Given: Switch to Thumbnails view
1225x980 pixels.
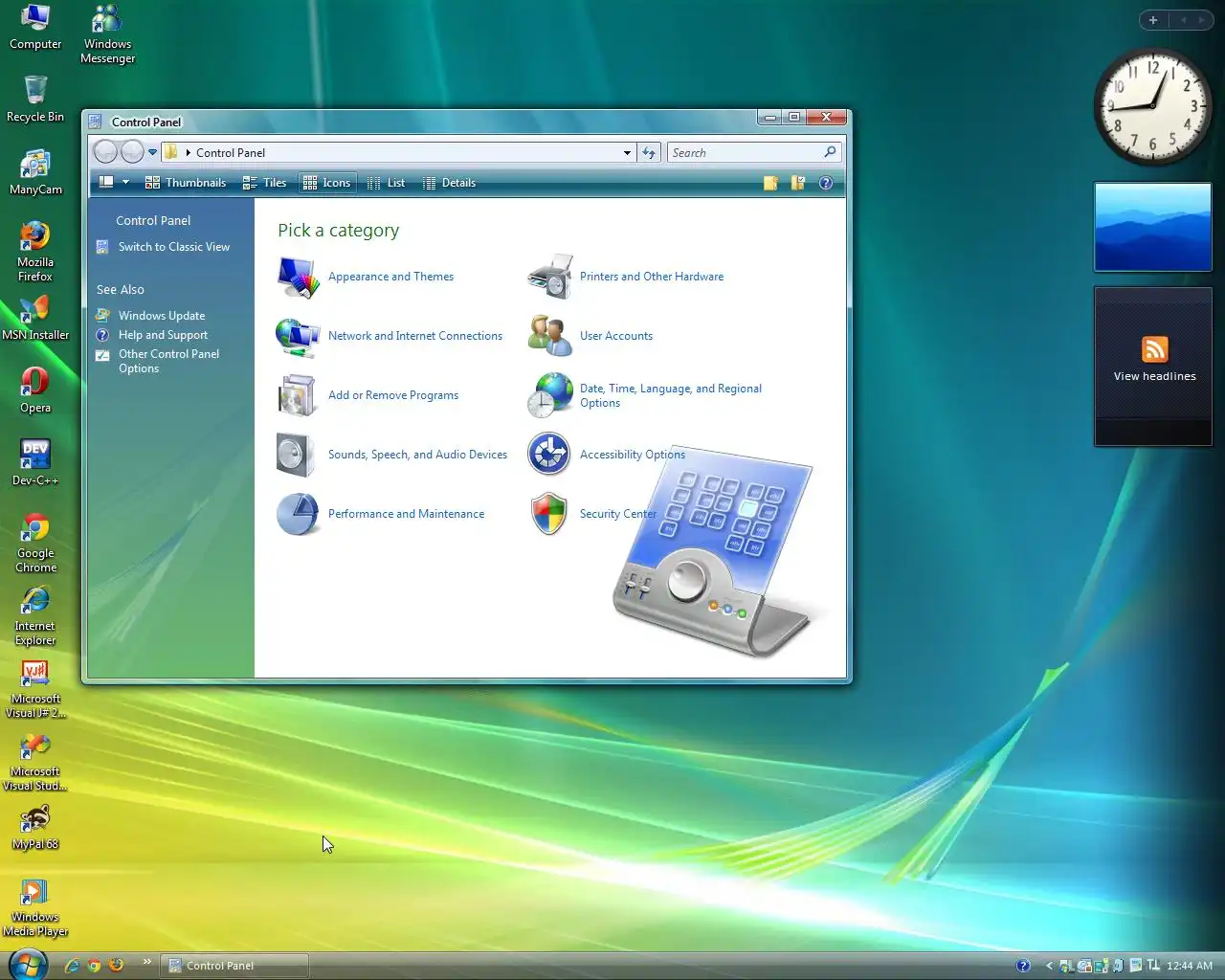Looking at the screenshot, I should pos(186,183).
